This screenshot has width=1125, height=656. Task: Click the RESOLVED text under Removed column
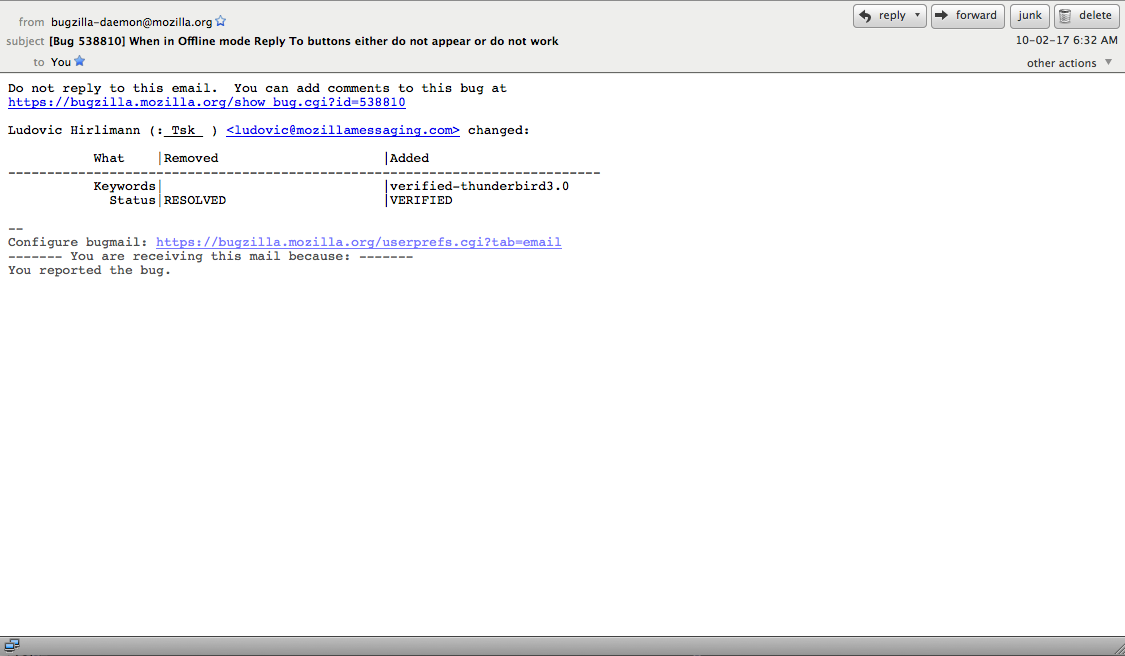(x=195, y=200)
